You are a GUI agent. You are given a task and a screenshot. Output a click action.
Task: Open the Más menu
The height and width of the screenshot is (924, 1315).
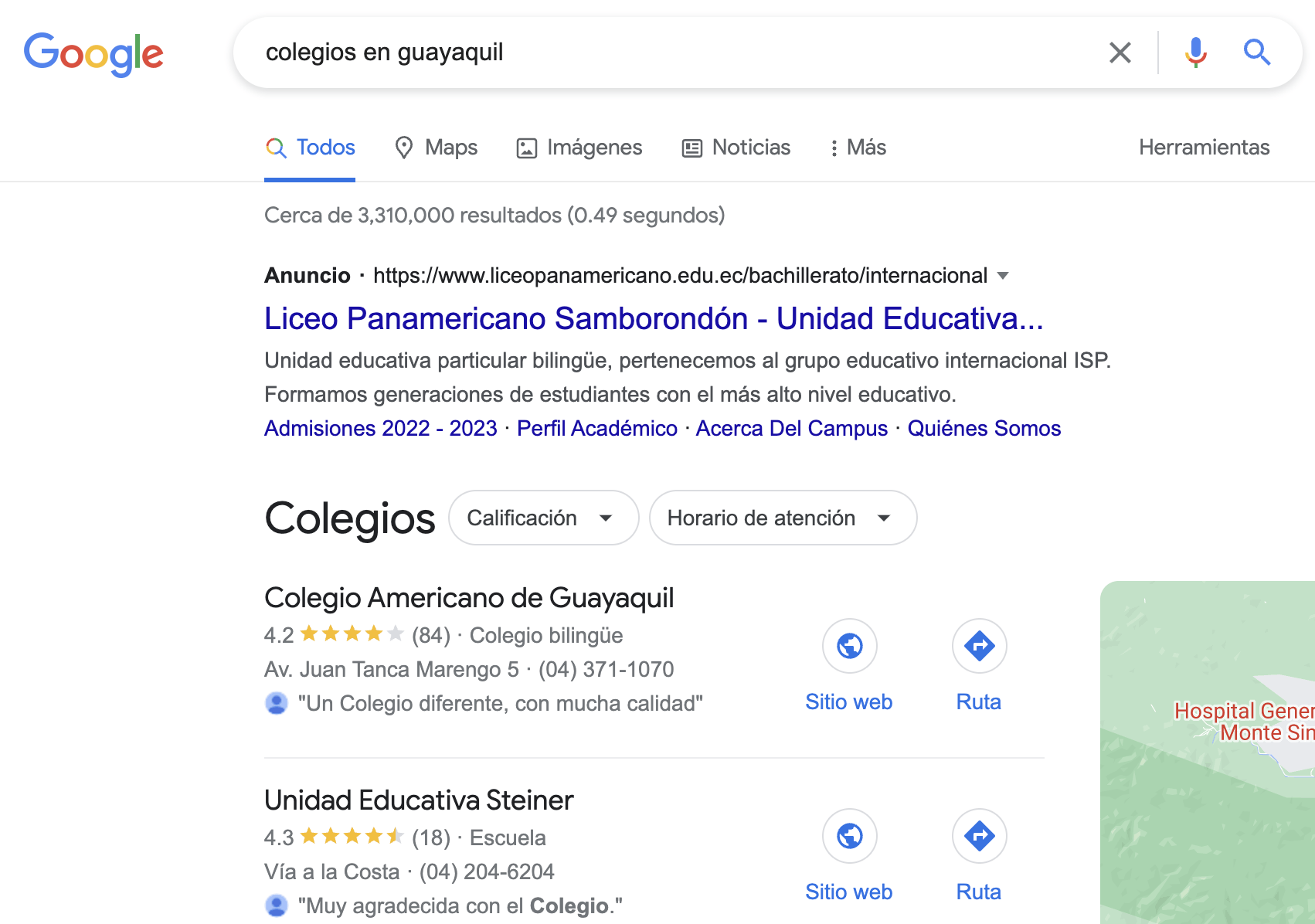858,148
